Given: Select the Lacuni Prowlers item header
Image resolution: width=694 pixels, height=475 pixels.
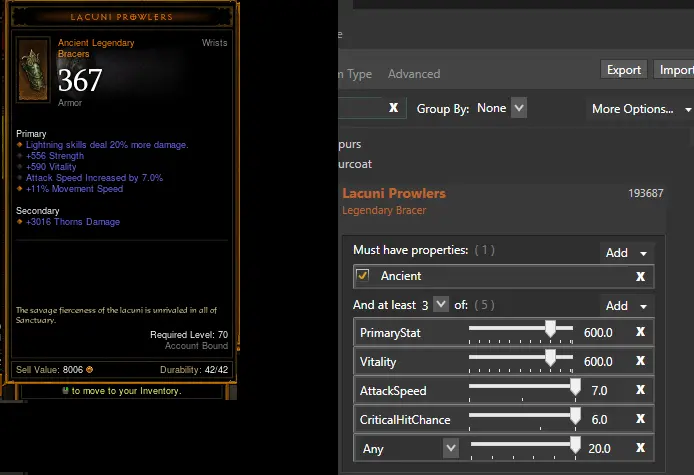Looking at the screenshot, I should 394,193.
